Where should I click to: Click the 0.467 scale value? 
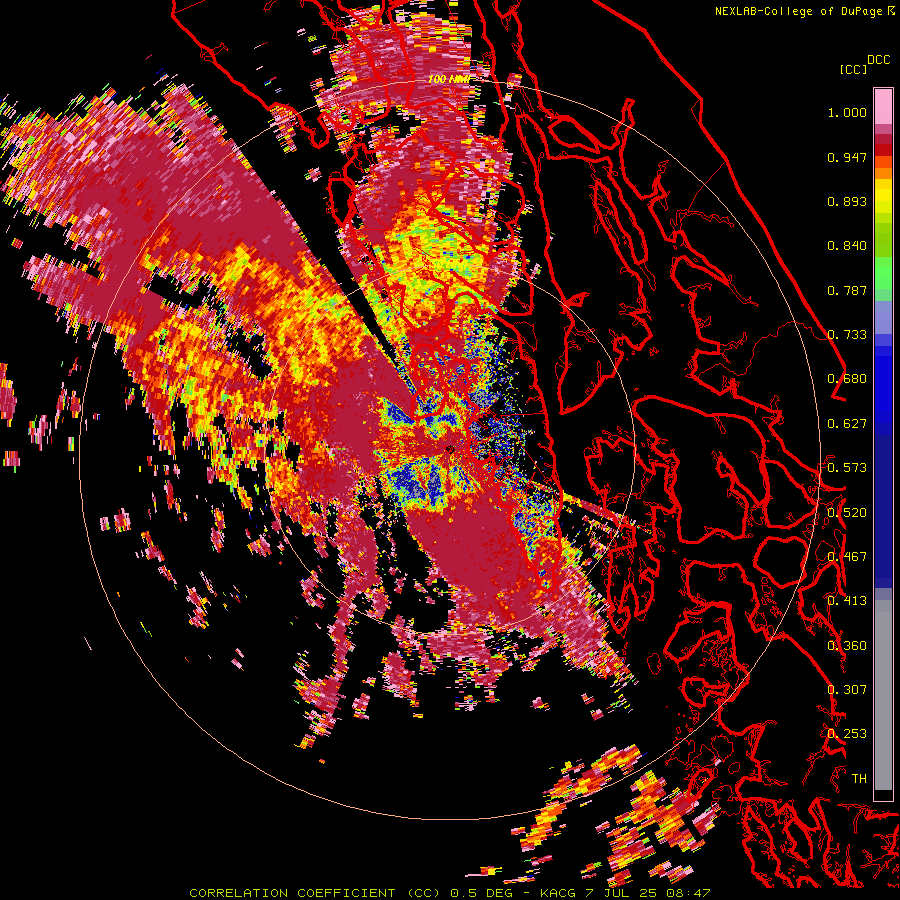coord(847,557)
